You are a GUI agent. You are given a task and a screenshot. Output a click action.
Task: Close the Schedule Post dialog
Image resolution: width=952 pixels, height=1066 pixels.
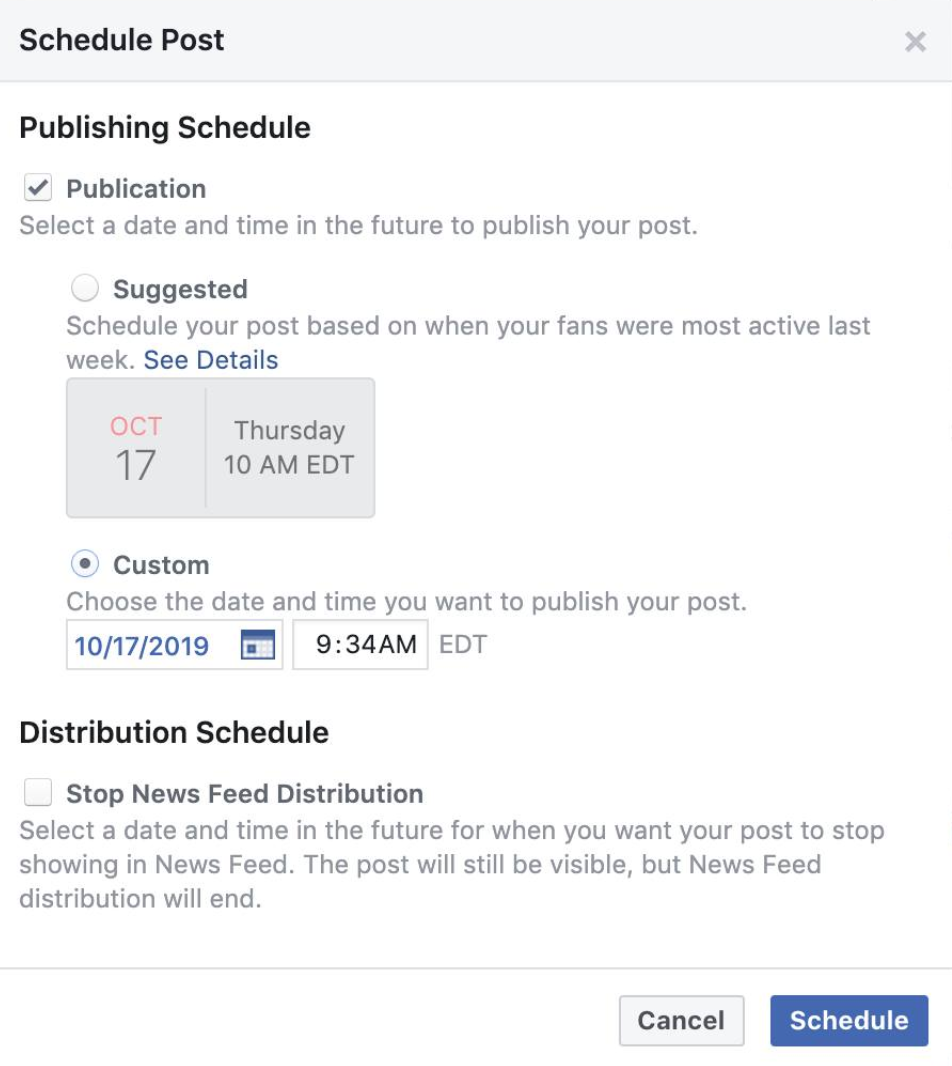tap(915, 41)
